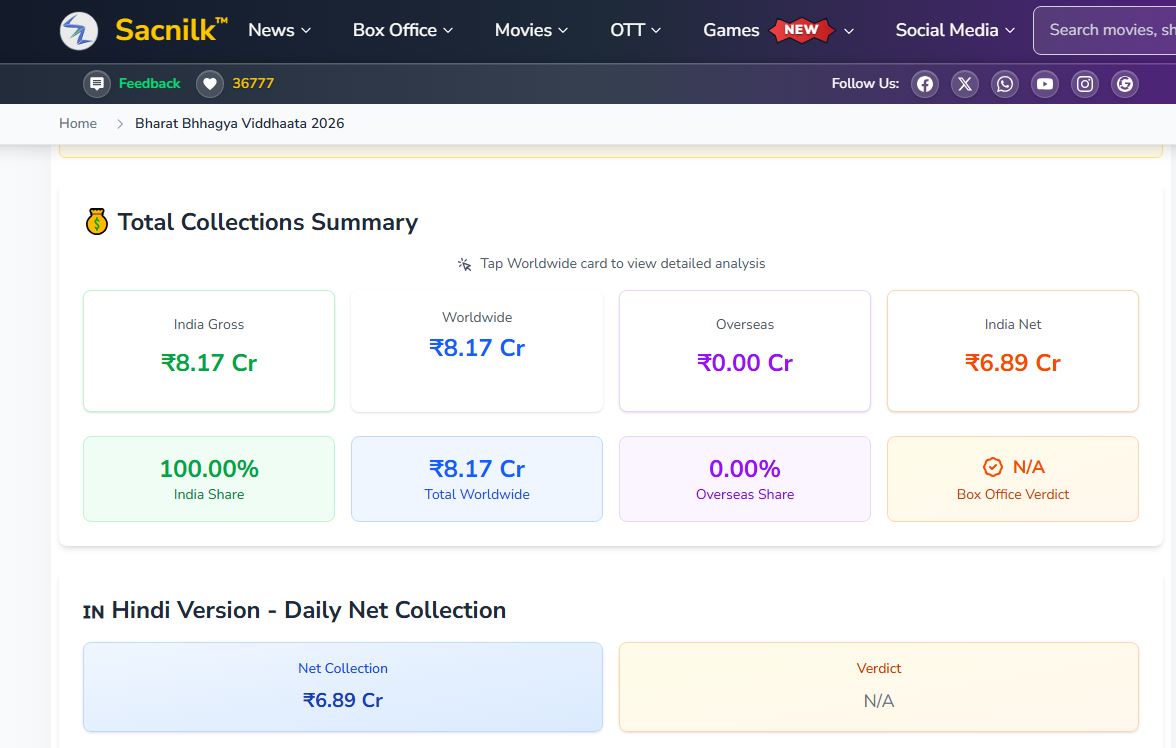Click the Google News follow icon
1176x748 pixels.
(x=1125, y=84)
